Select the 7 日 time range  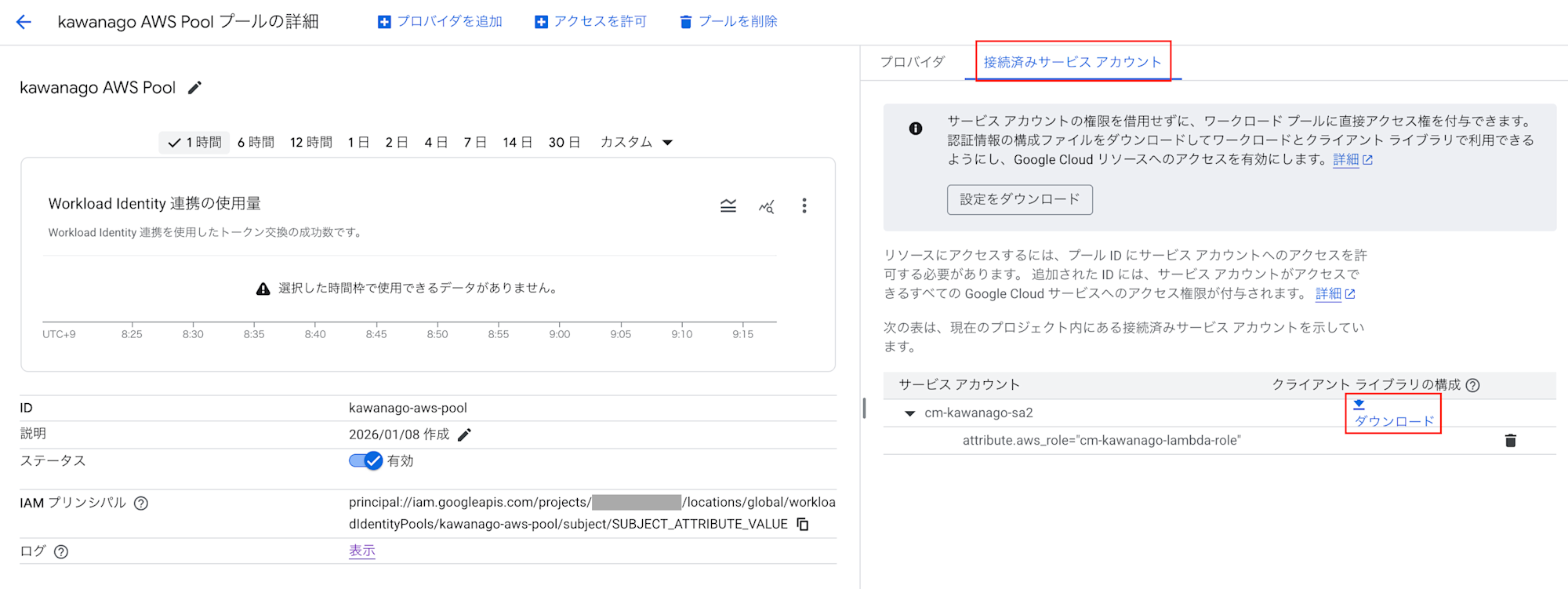(x=474, y=142)
